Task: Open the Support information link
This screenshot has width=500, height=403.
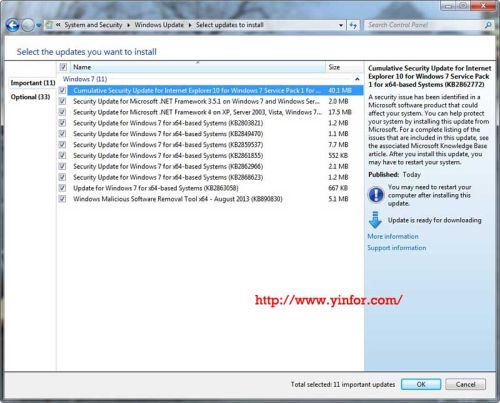Action: point(397,248)
